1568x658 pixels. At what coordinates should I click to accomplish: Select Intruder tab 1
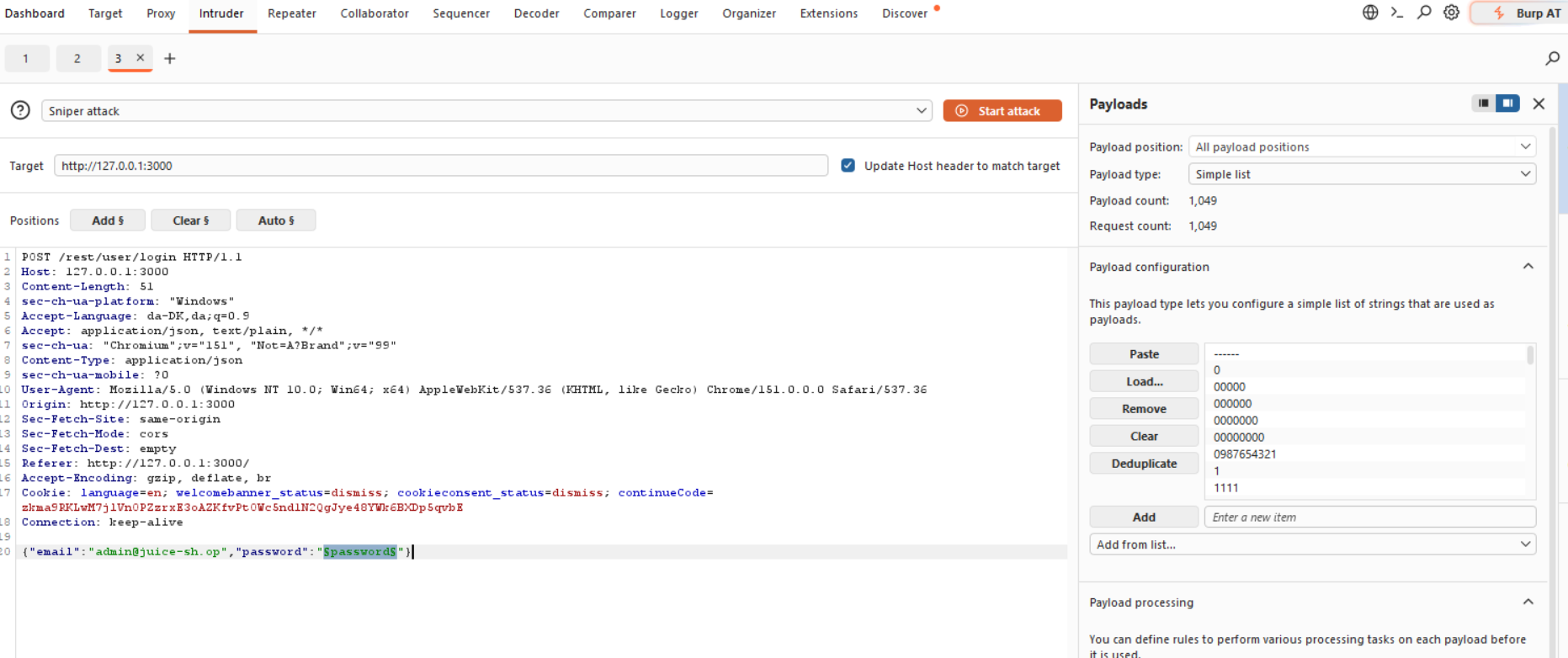[26, 58]
